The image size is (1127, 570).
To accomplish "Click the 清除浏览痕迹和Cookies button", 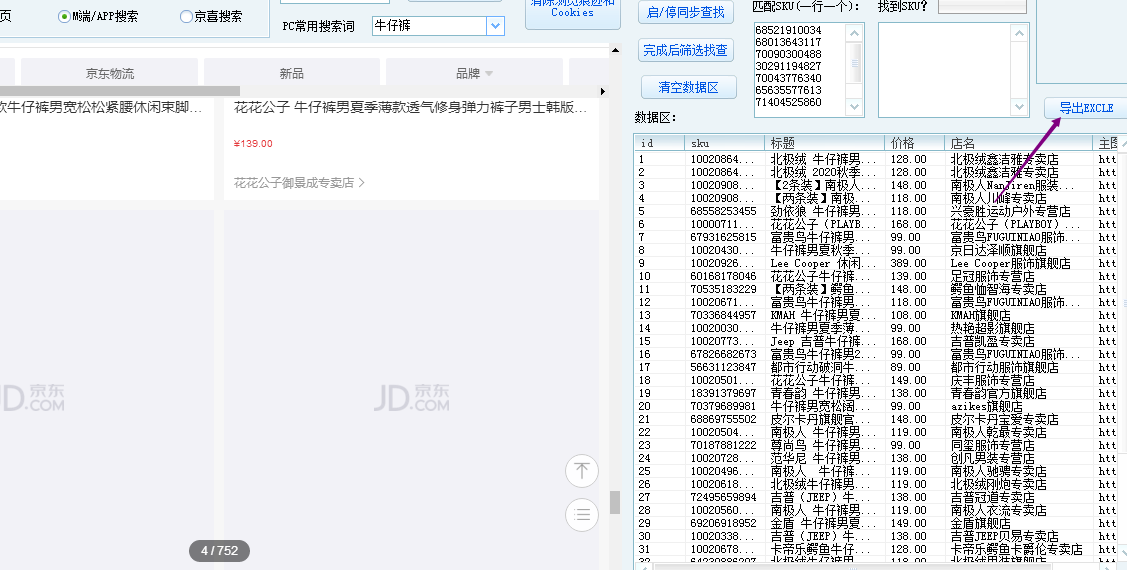I will pyautogui.click(x=573, y=12).
